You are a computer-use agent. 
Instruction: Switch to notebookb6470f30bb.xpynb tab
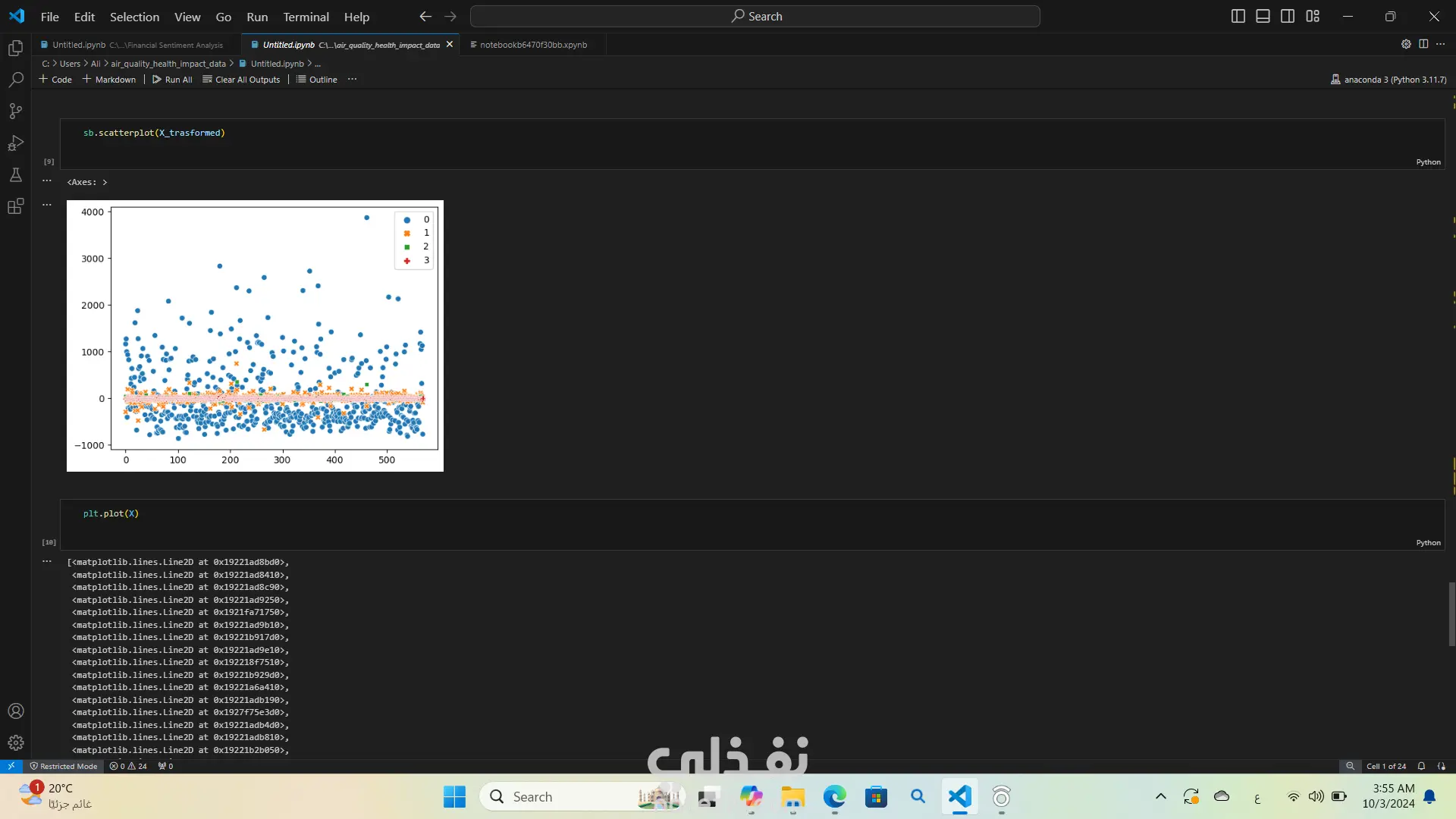pos(532,45)
